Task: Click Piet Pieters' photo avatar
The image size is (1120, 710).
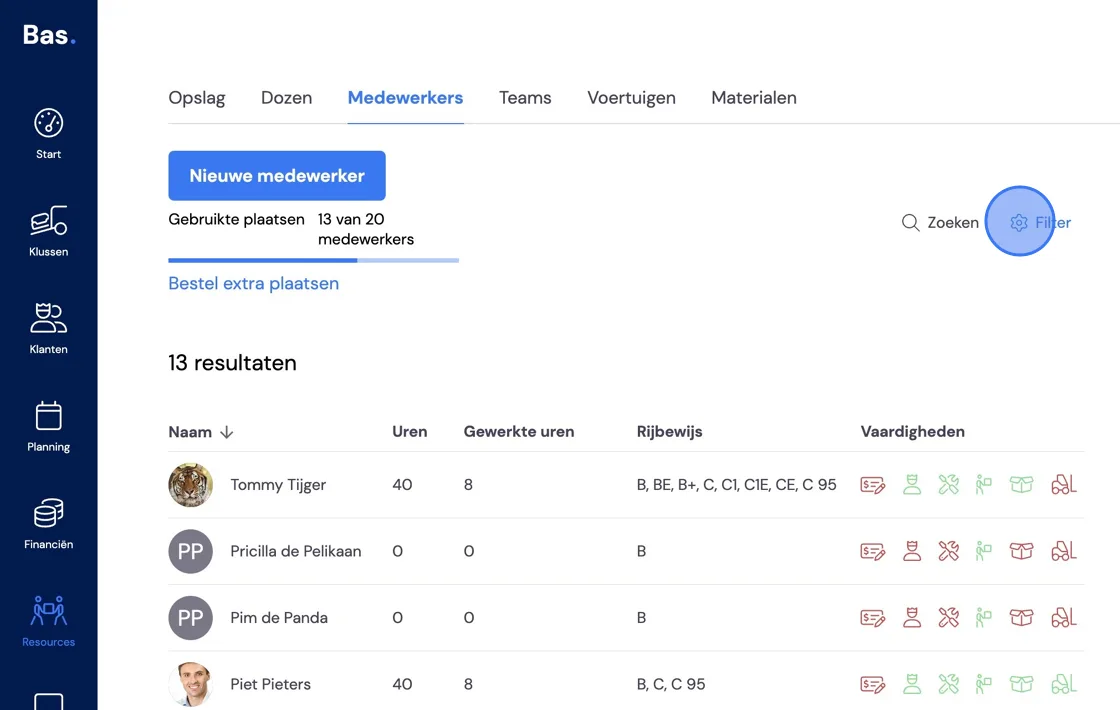Action: click(x=191, y=684)
